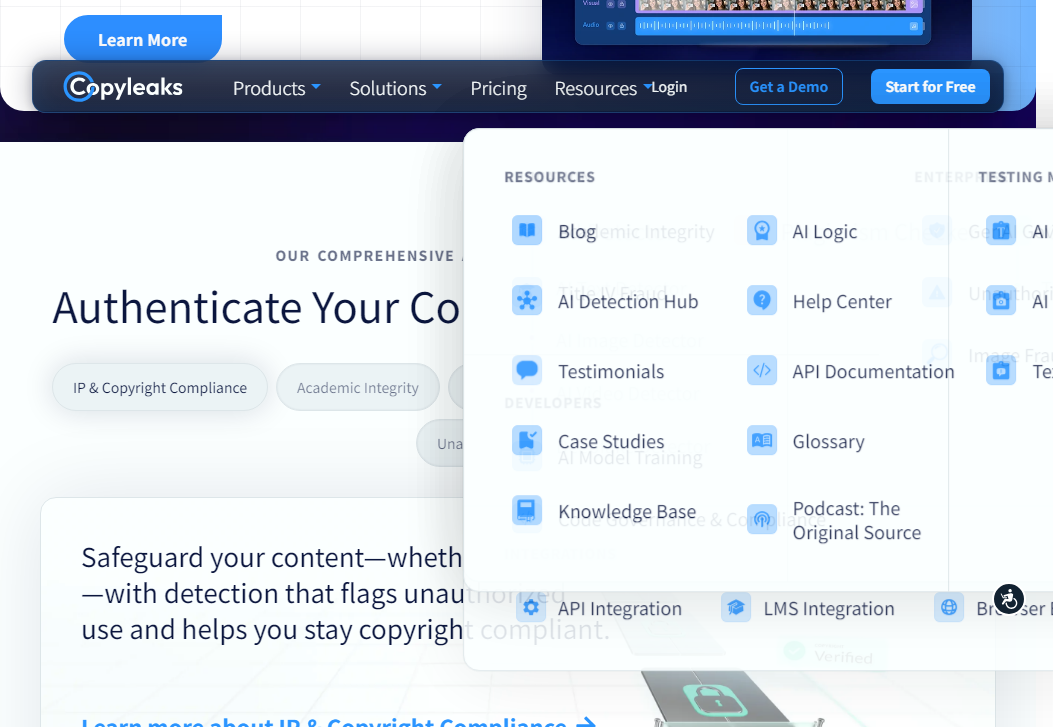Open the Knowledge Base link
This screenshot has width=1053, height=727.
[627, 512]
